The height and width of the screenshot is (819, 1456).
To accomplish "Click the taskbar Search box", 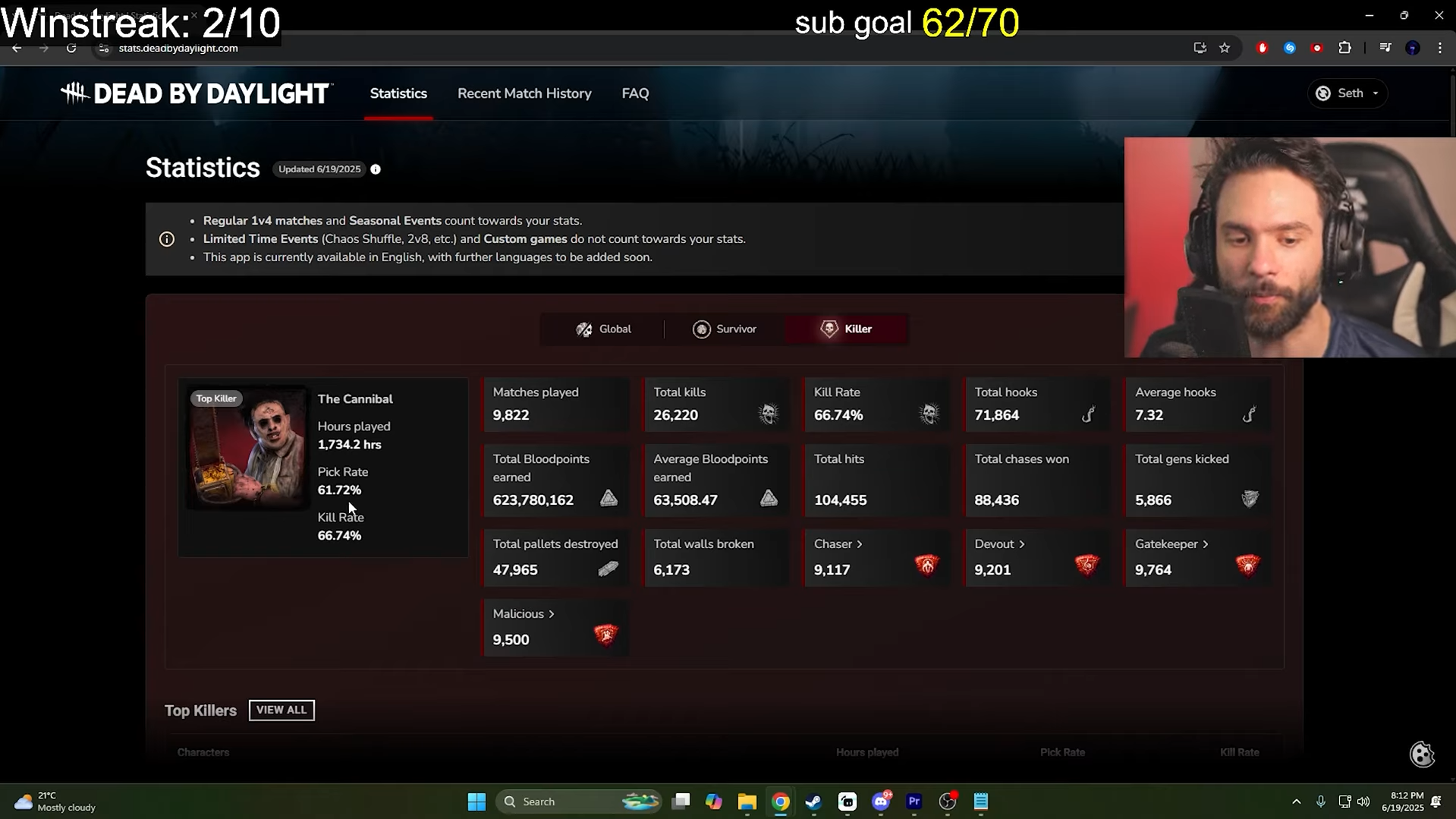I will pos(578,802).
